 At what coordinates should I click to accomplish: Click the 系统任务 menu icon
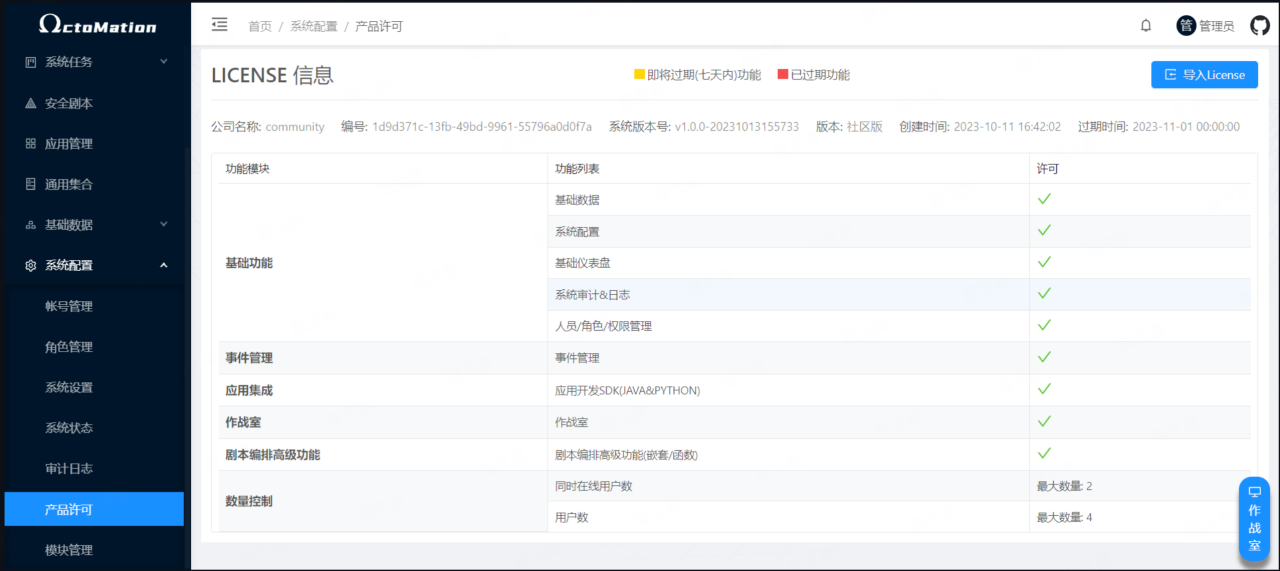pos(30,62)
